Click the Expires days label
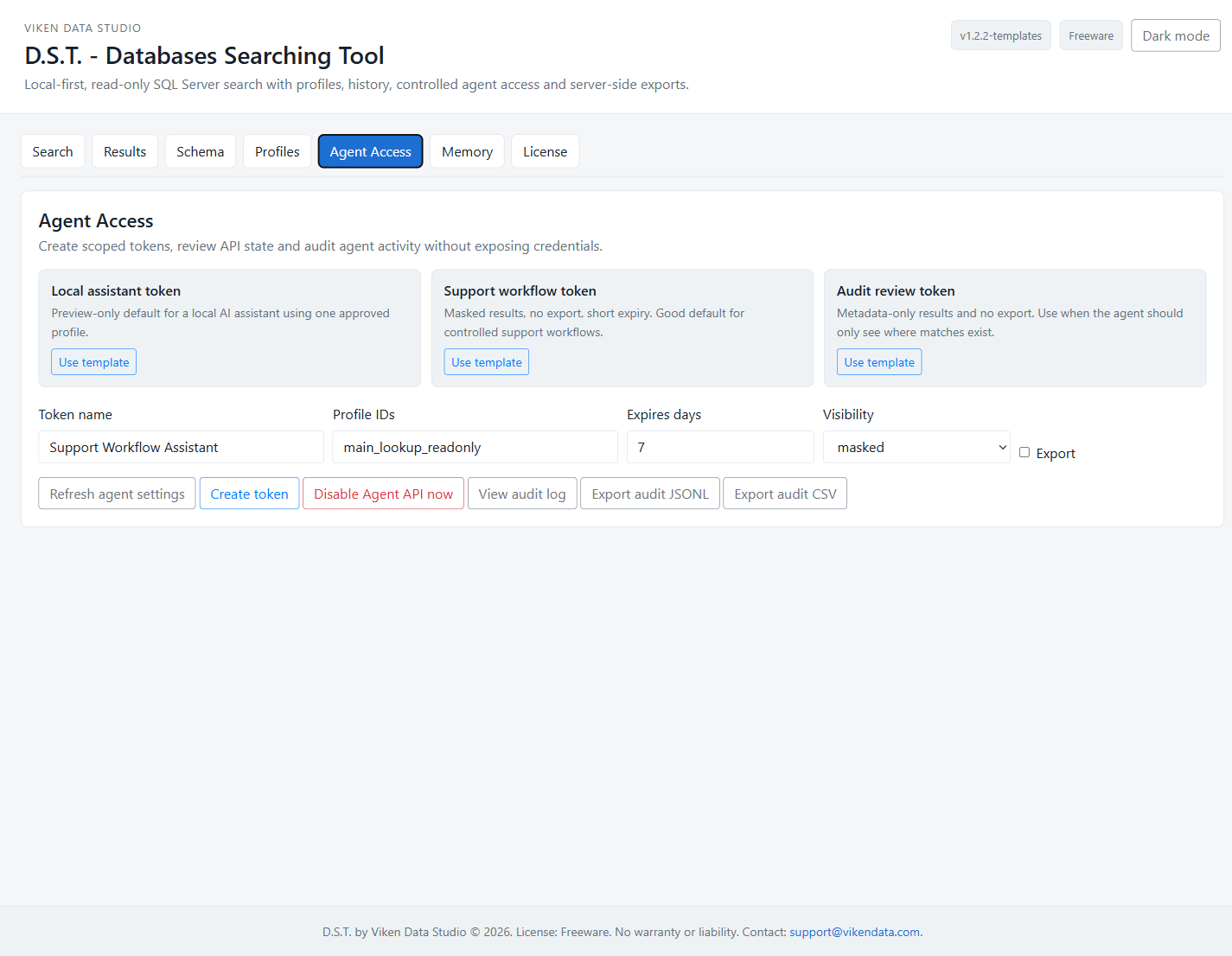Viewport: 1232px width, 956px height. tap(664, 415)
